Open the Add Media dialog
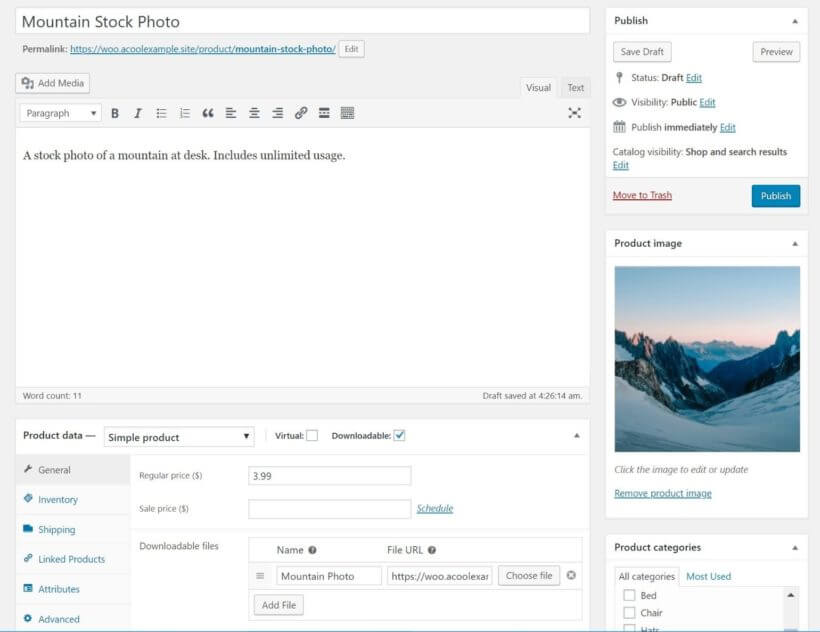The image size is (820, 632). (52, 83)
